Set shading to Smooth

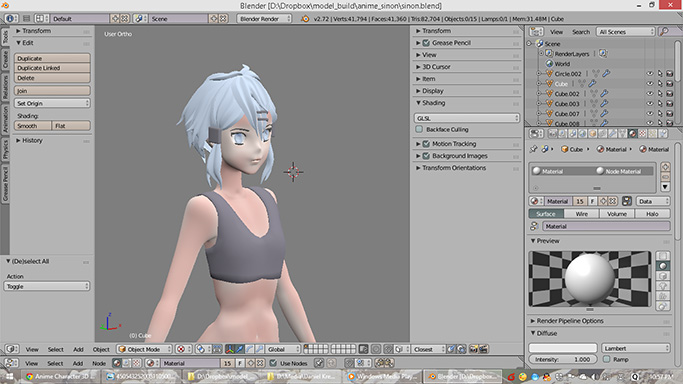click(33, 125)
